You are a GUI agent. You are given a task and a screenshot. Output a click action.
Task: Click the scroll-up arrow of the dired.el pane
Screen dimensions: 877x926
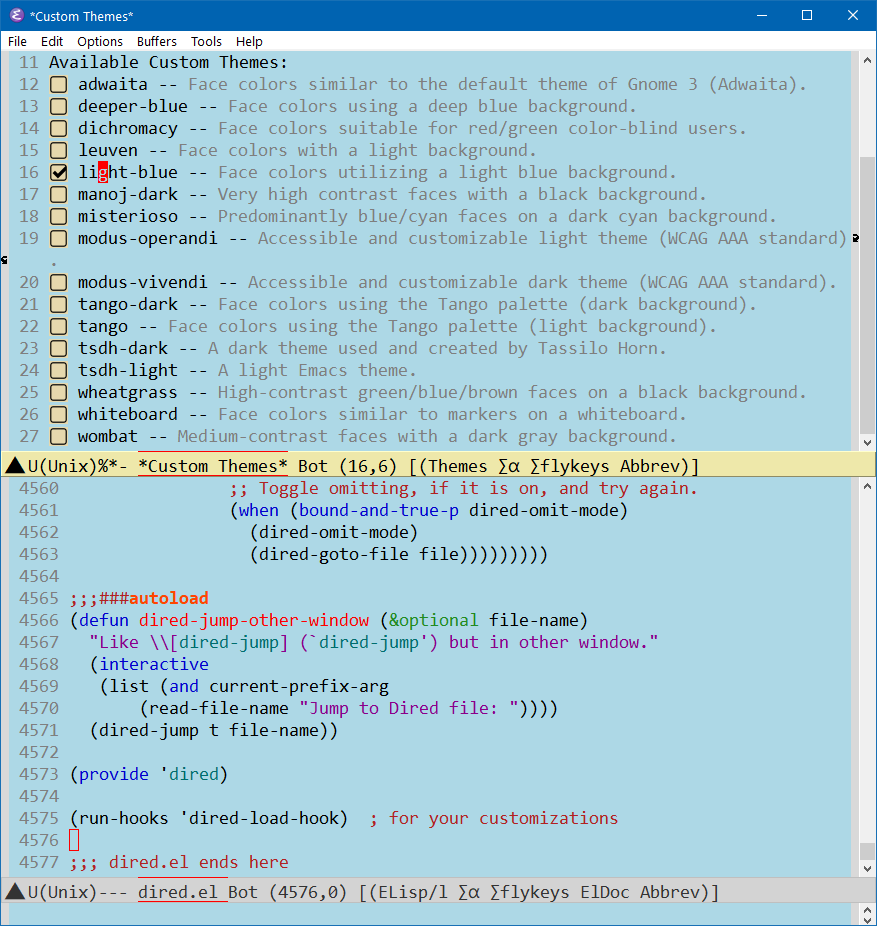click(867, 486)
